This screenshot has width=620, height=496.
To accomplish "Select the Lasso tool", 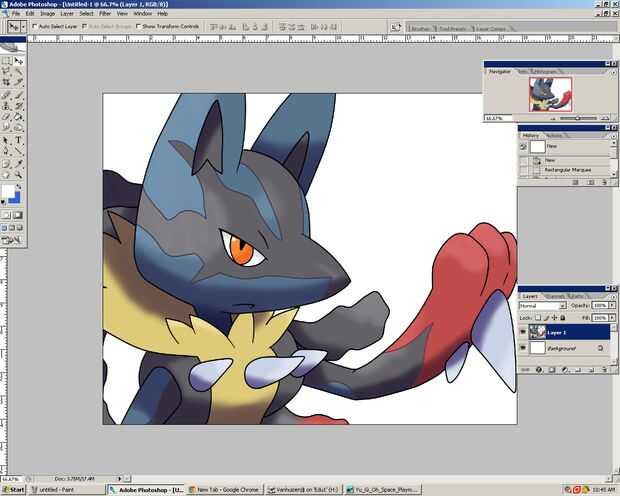I will (6, 72).
